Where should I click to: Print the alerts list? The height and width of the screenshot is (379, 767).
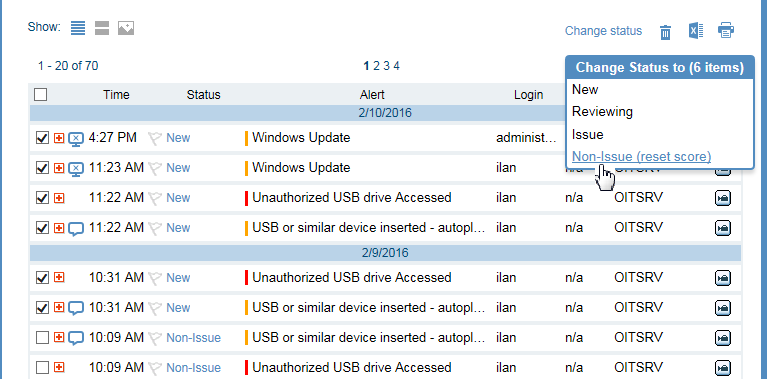pyautogui.click(x=726, y=30)
